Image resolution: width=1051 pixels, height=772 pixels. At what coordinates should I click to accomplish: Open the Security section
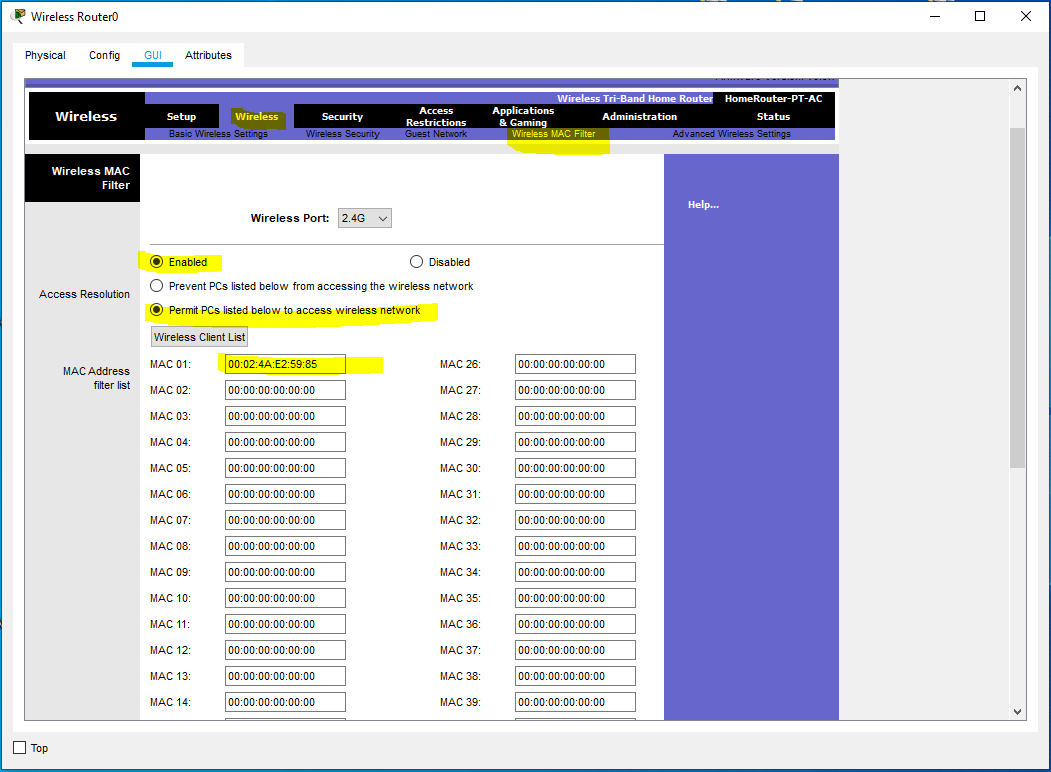[x=341, y=116]
